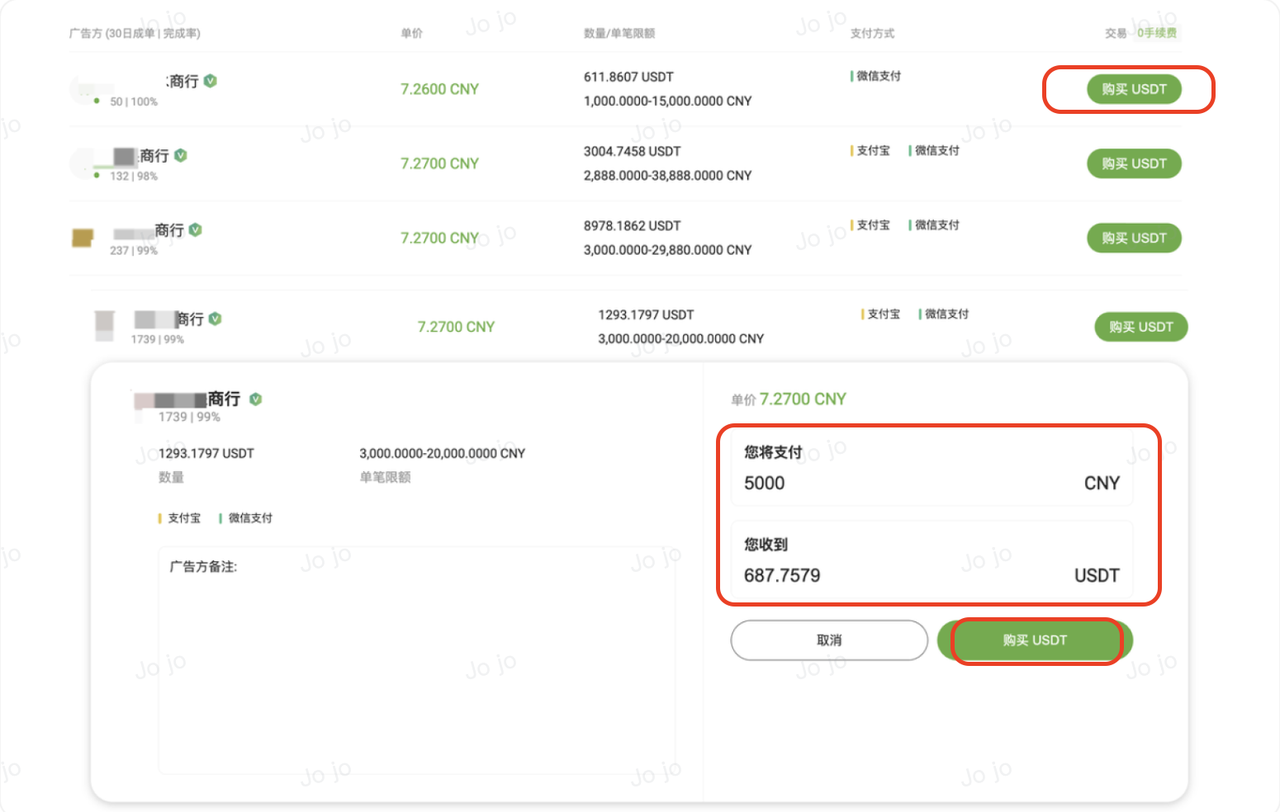
Task: Confirm purchase with 购买 USDT beside 取消
Action: click(x=1035, y=640)
